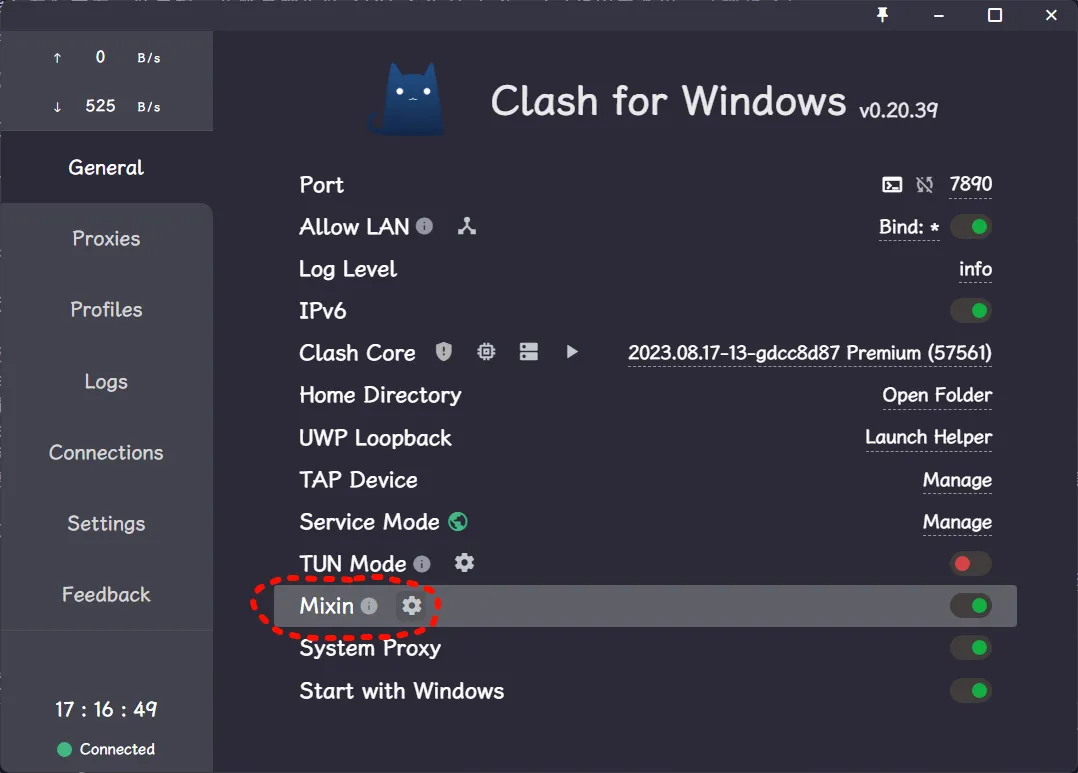
Task: Click the Open Folder link
Action: coord(937,395)
